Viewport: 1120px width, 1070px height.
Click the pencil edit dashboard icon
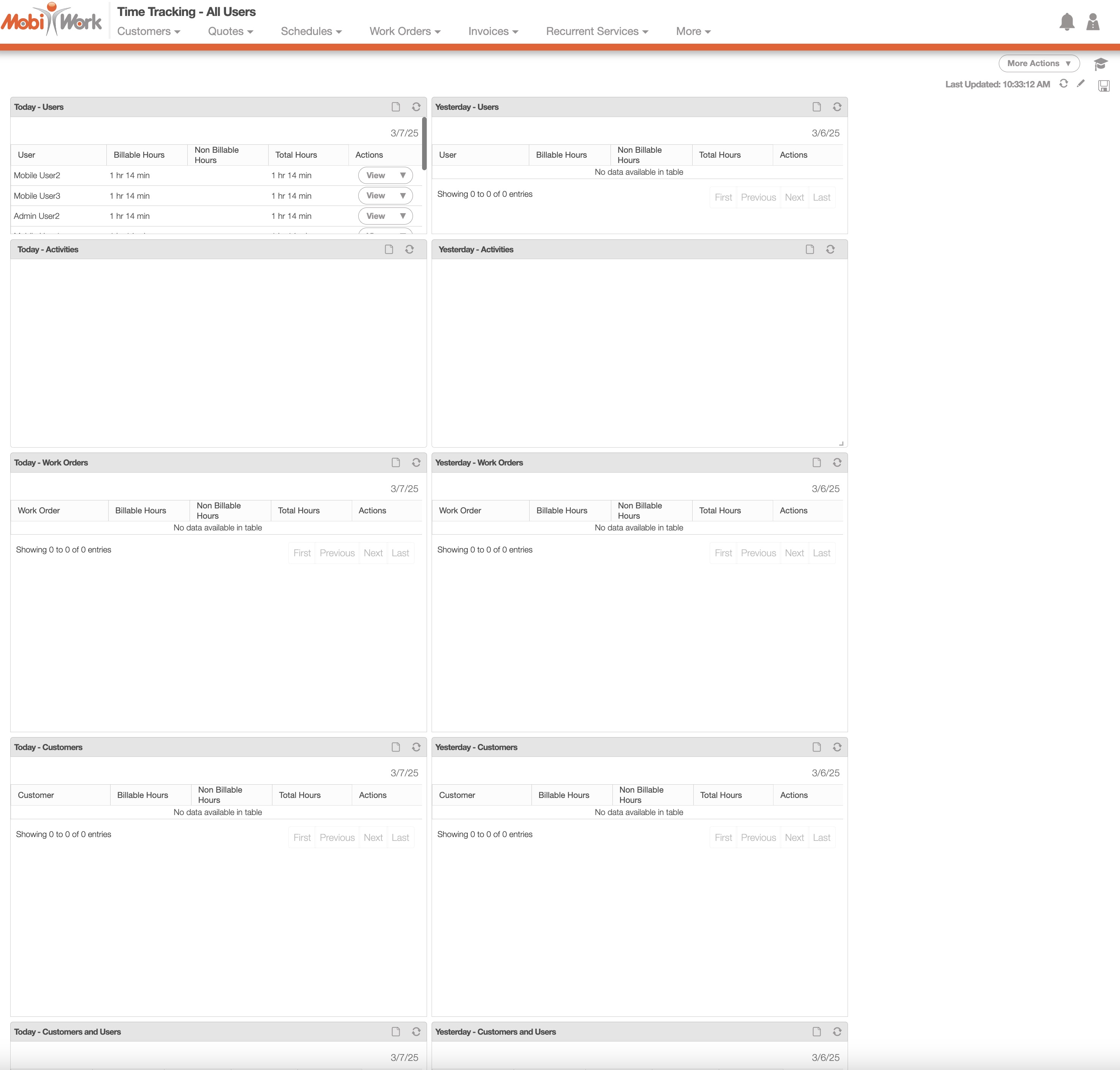click(x=1080, y=84)
